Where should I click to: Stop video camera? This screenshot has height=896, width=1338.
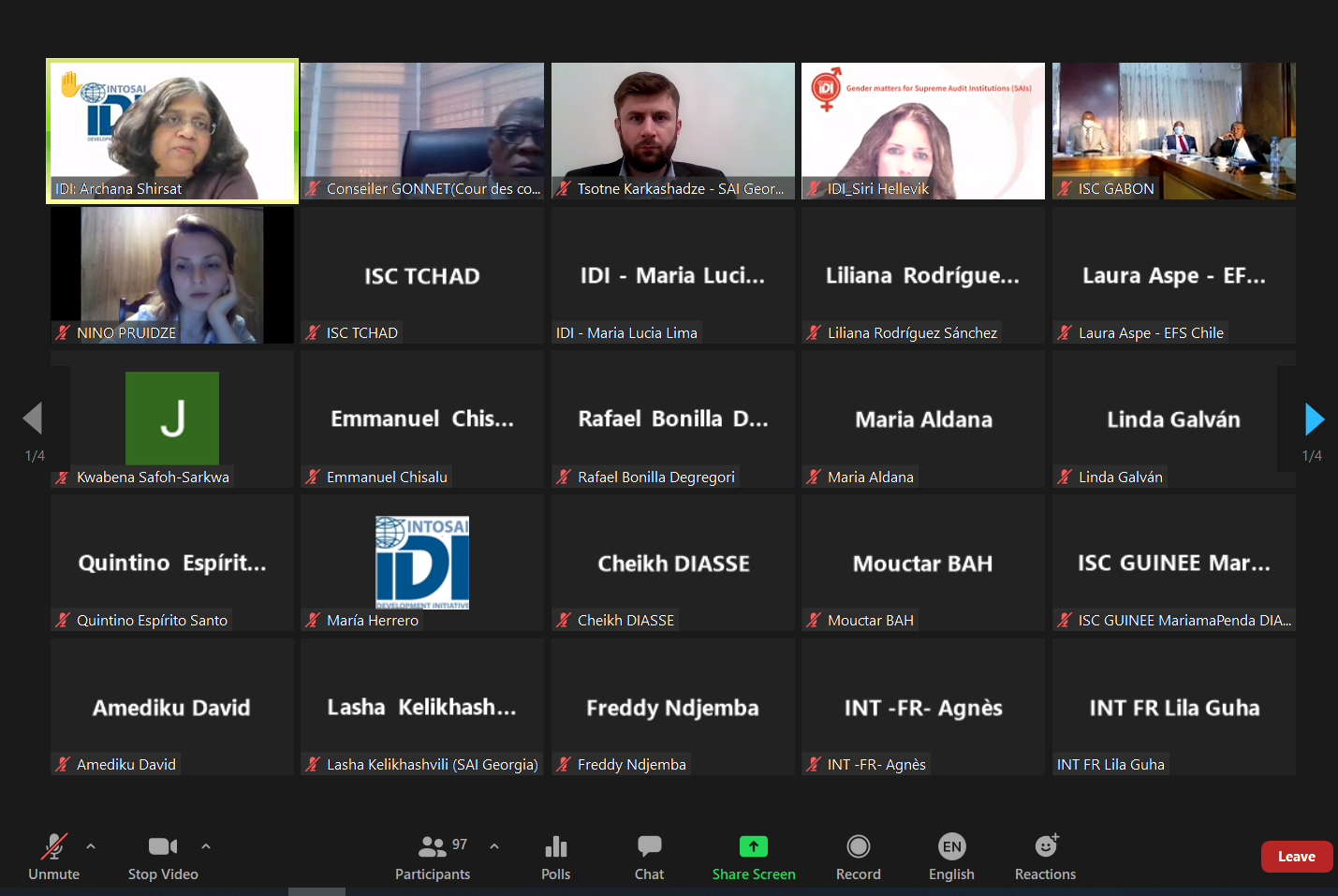[x=163, y=857]
